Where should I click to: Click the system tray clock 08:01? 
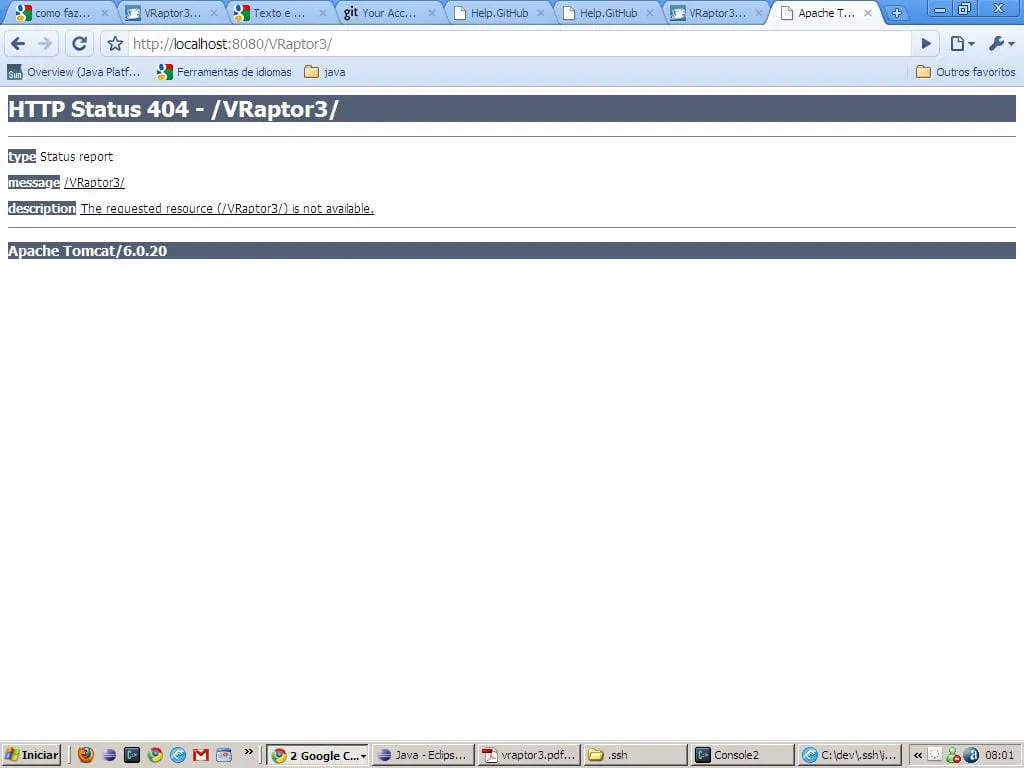tap(999, 755)
